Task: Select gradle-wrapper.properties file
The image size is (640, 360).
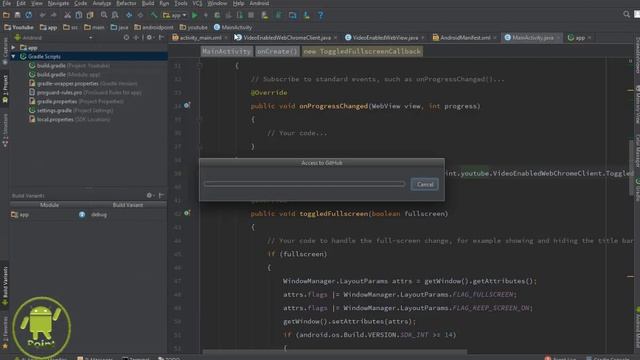Action: point(83,83)
